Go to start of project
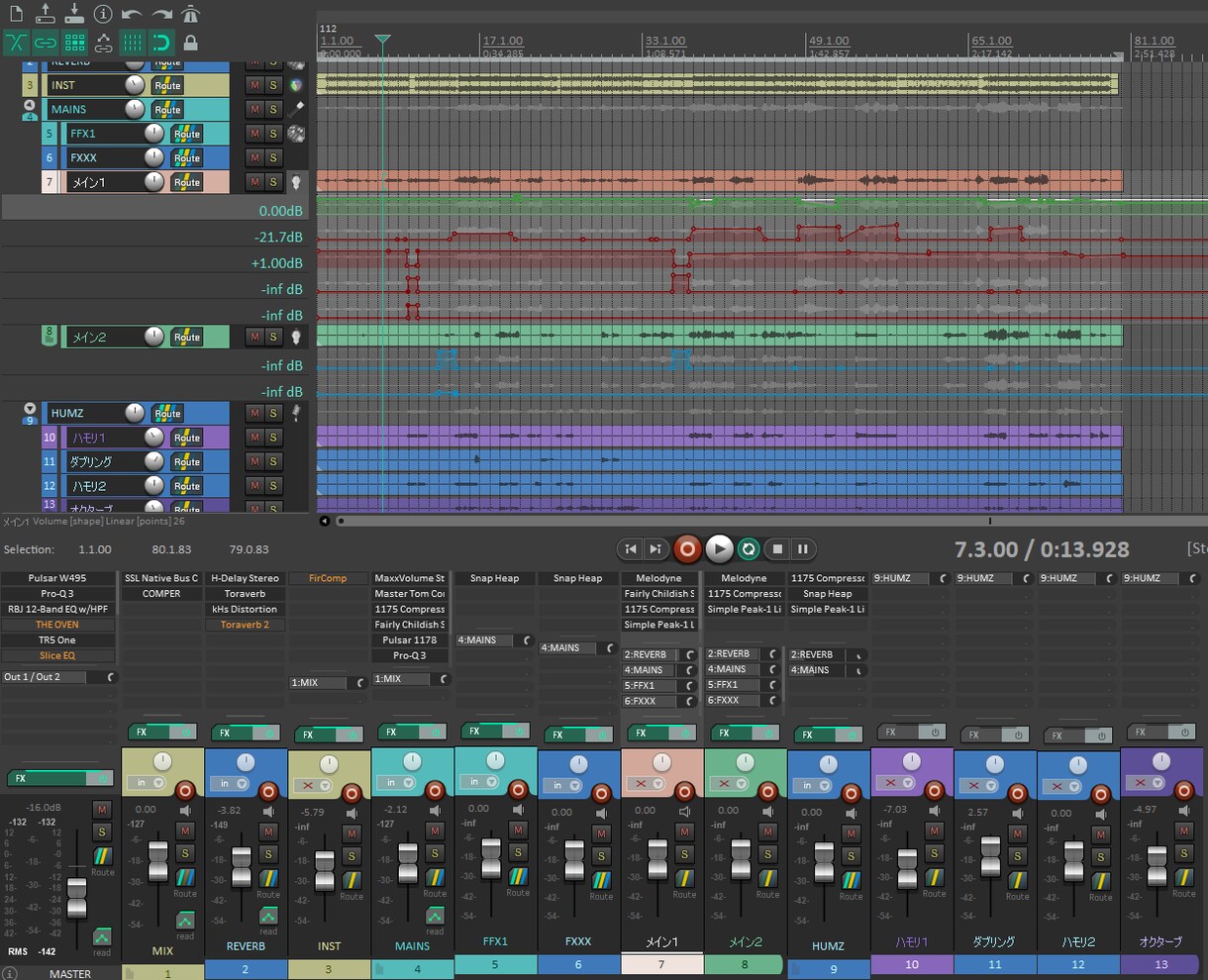1208x980 pixels. coord(631,548)
